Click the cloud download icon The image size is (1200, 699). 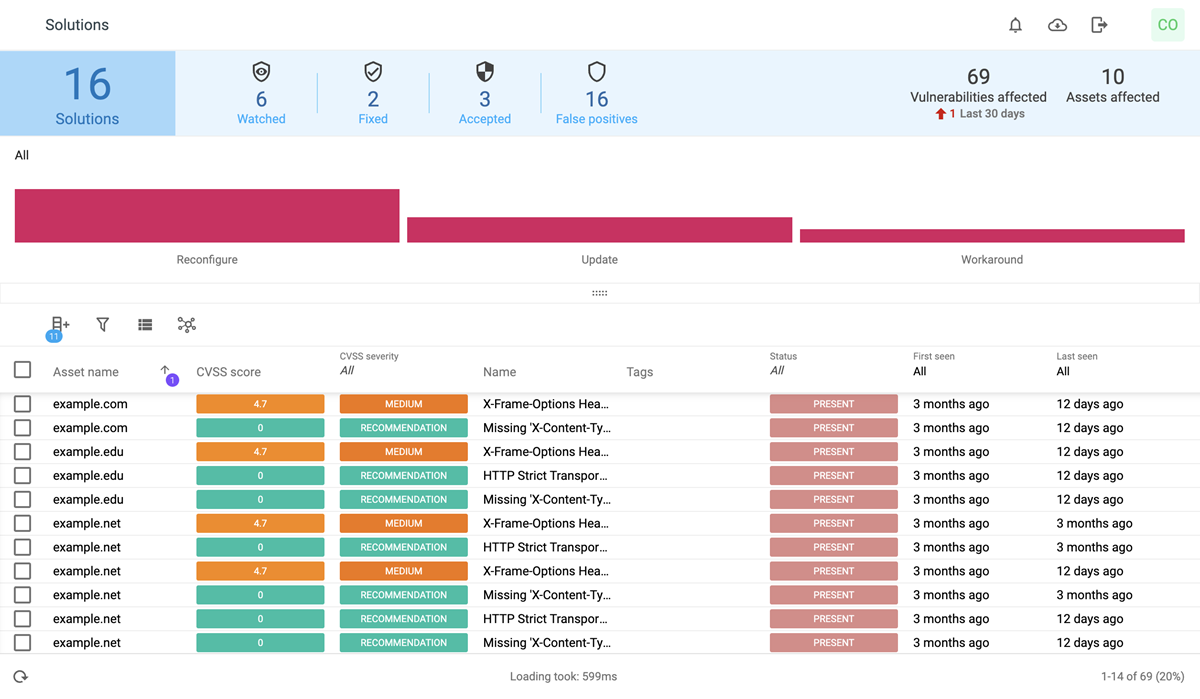pyautogui.click(x=1057, y=25)
